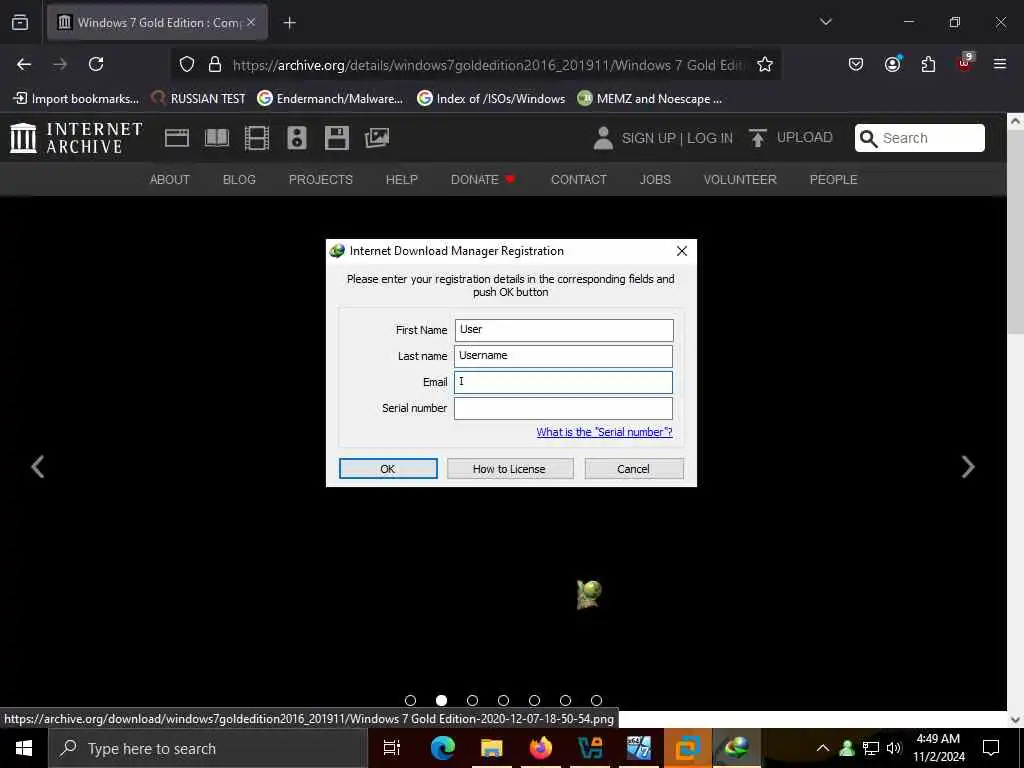Open the ABOUT menu item
Screen dimensions: 1024x768
pyautogui.click(x=170, y=180)
